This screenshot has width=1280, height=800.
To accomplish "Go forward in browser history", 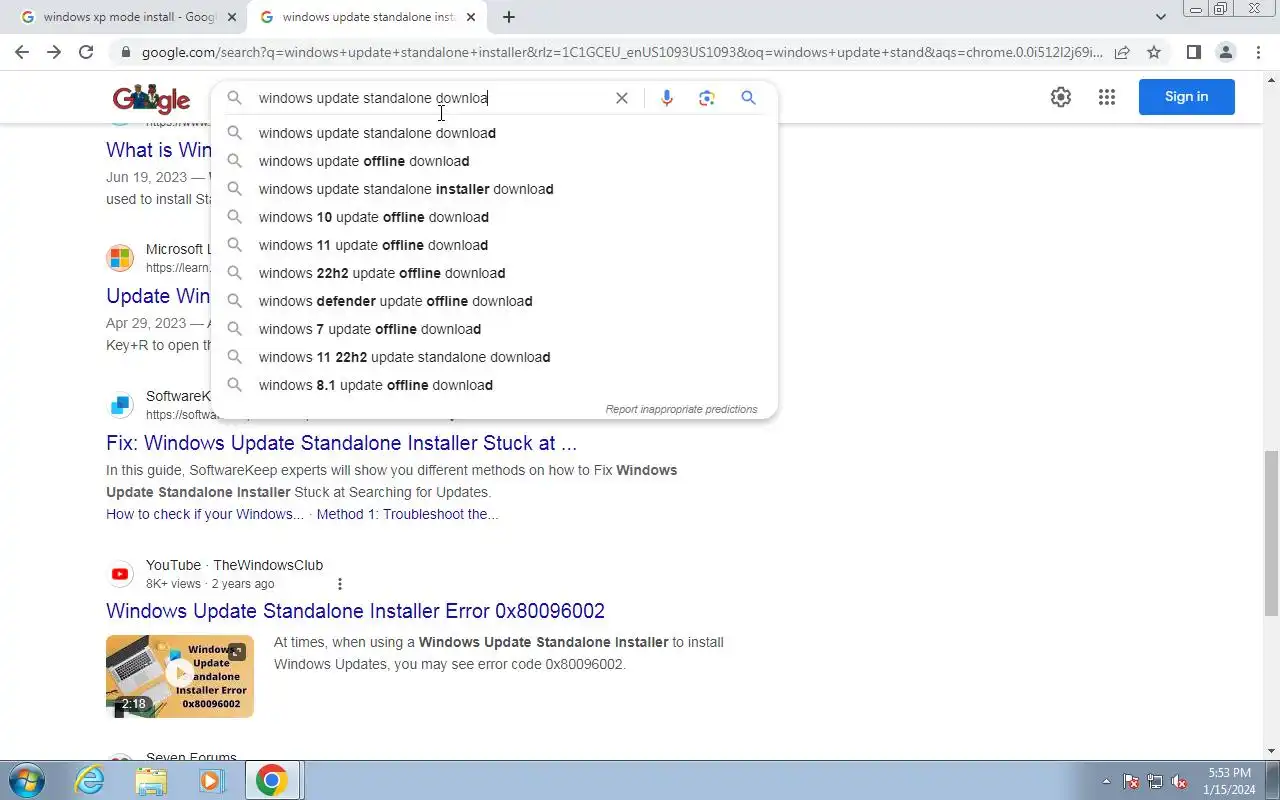I will (54, 52).
